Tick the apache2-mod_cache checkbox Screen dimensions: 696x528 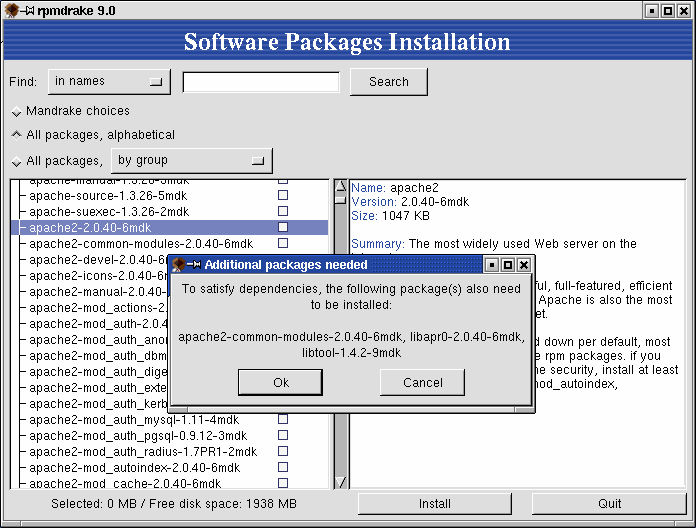point(283,483)
